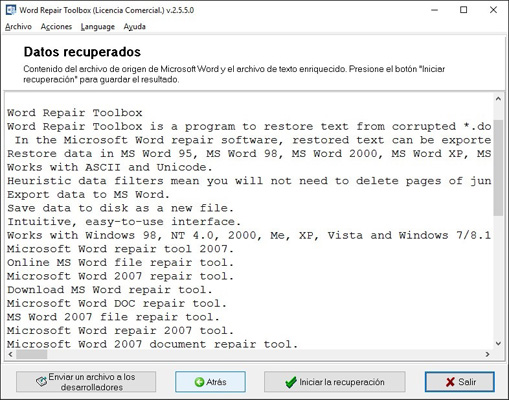Viewport: 509px width, 400px height.
Task: Click the line starting 'Heuristic data filters mean'
Action: pos(249,181)
